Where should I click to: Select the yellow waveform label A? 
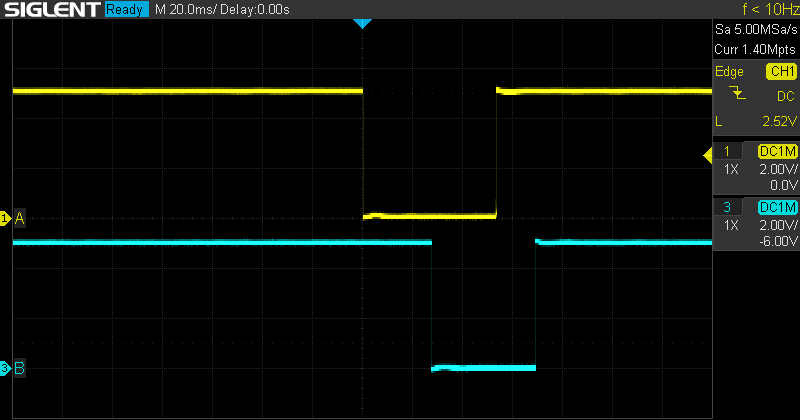click(20, 217)
